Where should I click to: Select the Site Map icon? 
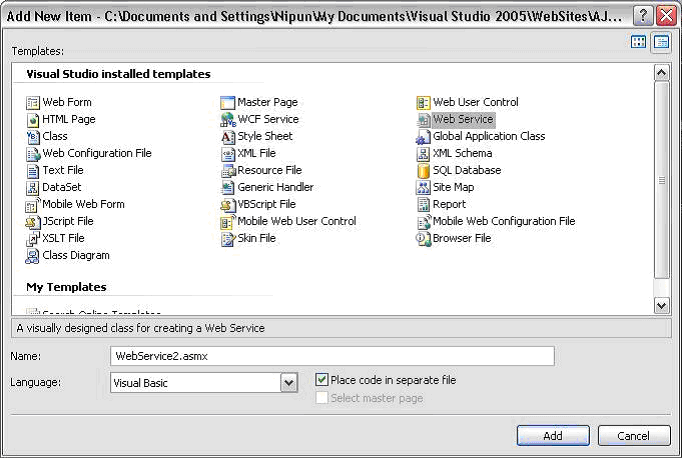pyautogui.click(x=423, y=187)
